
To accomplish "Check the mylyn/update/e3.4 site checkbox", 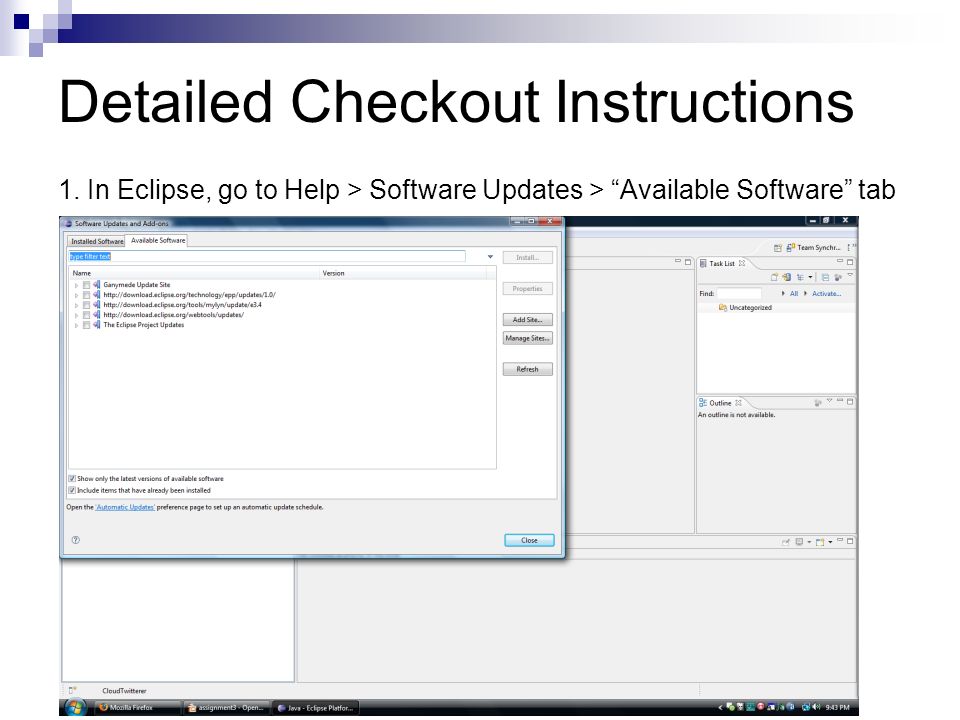I will [86, 305].
